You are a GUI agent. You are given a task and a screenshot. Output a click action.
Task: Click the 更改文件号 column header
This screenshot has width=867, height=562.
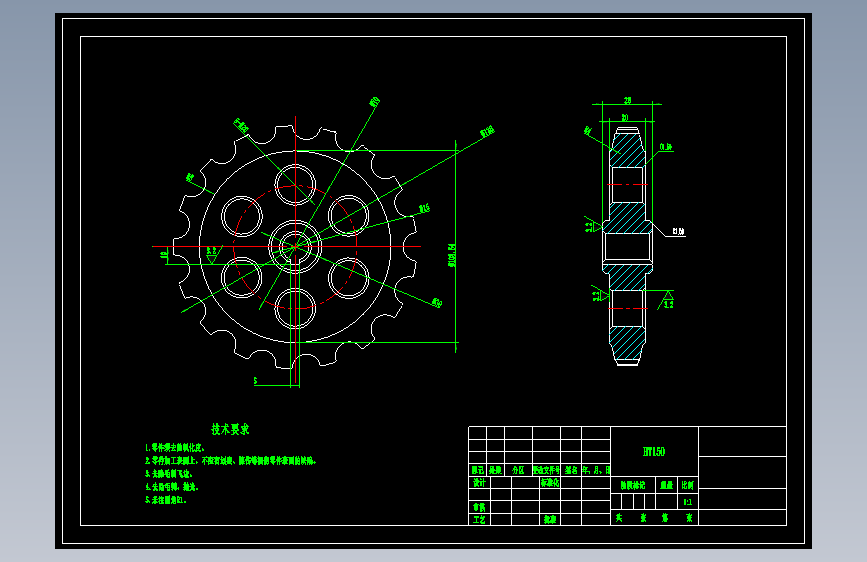[x=546, y=470]
